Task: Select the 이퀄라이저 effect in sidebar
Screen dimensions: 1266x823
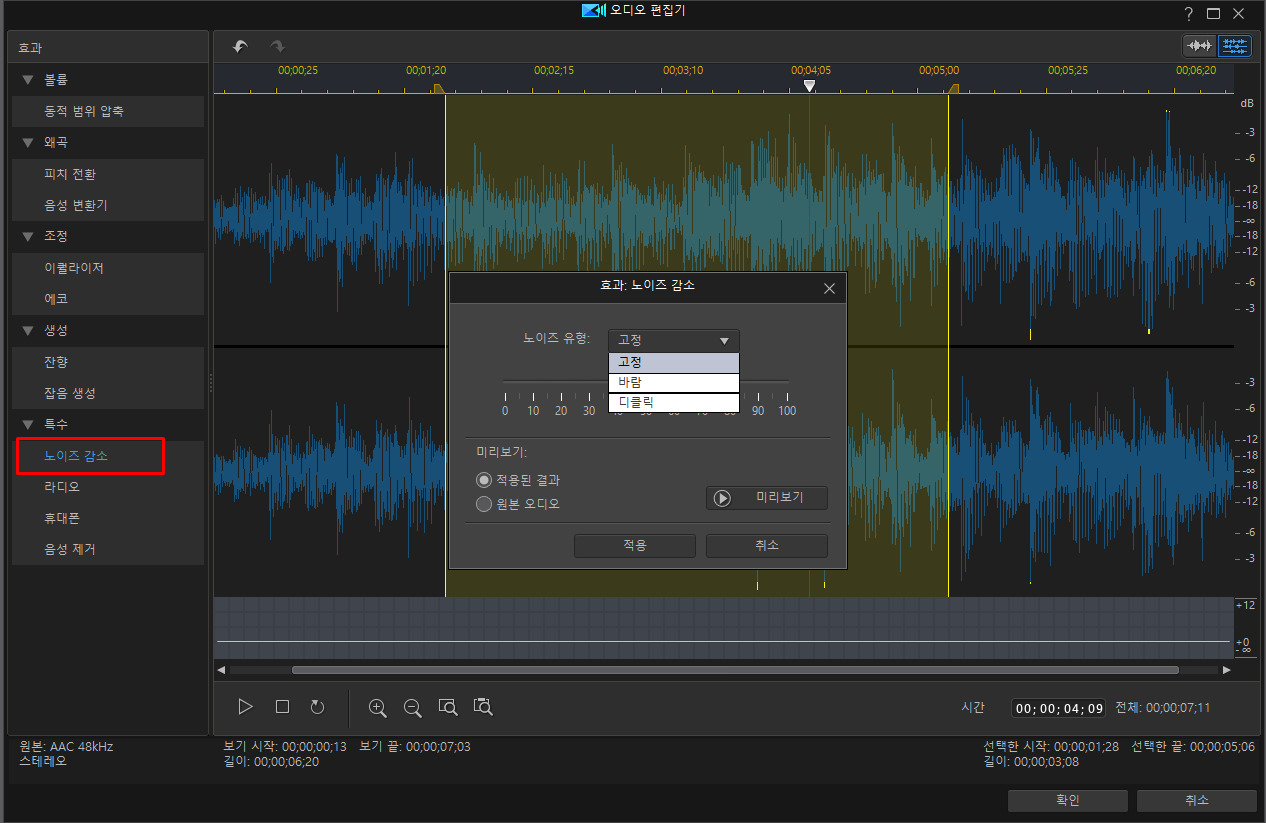Action: tap(74, 268)
